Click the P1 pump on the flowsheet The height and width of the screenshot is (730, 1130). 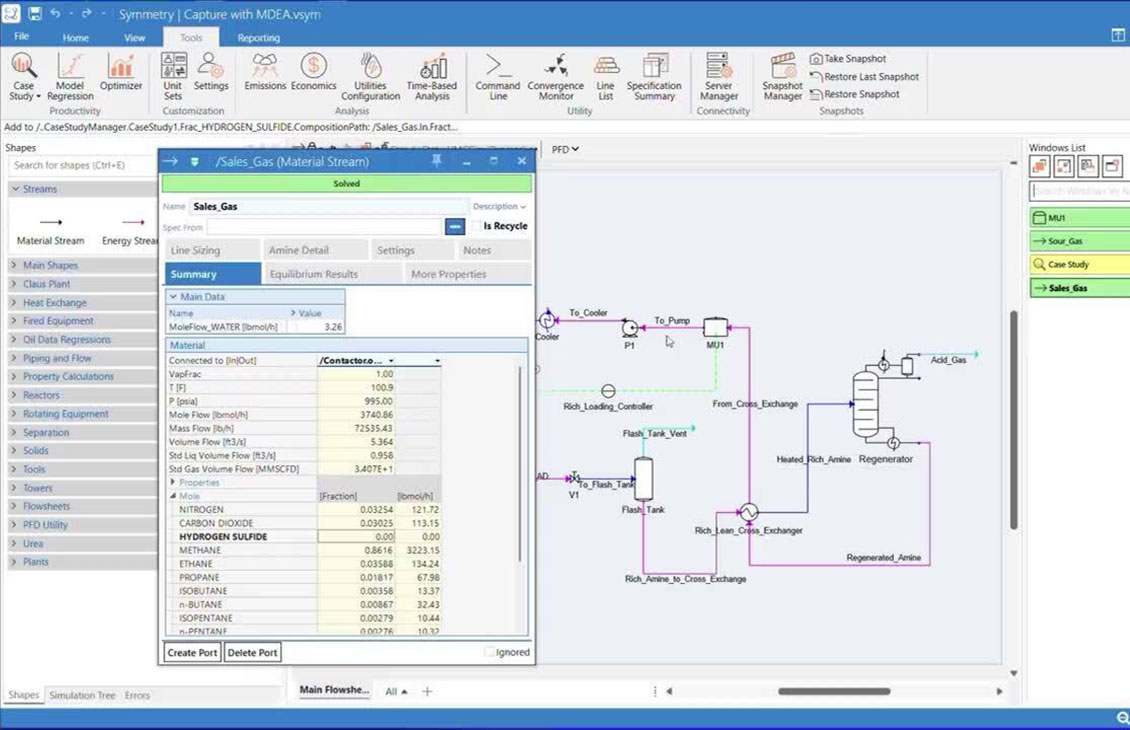tap(630, 329)
